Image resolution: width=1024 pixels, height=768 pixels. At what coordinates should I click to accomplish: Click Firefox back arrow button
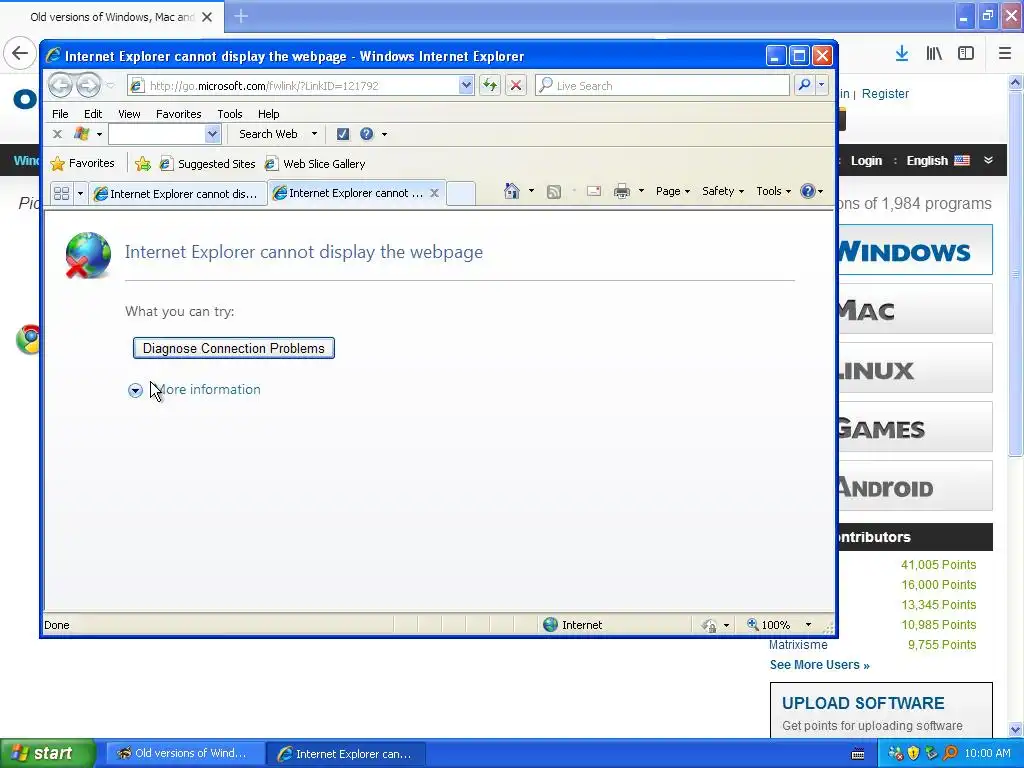coord(20,53)
